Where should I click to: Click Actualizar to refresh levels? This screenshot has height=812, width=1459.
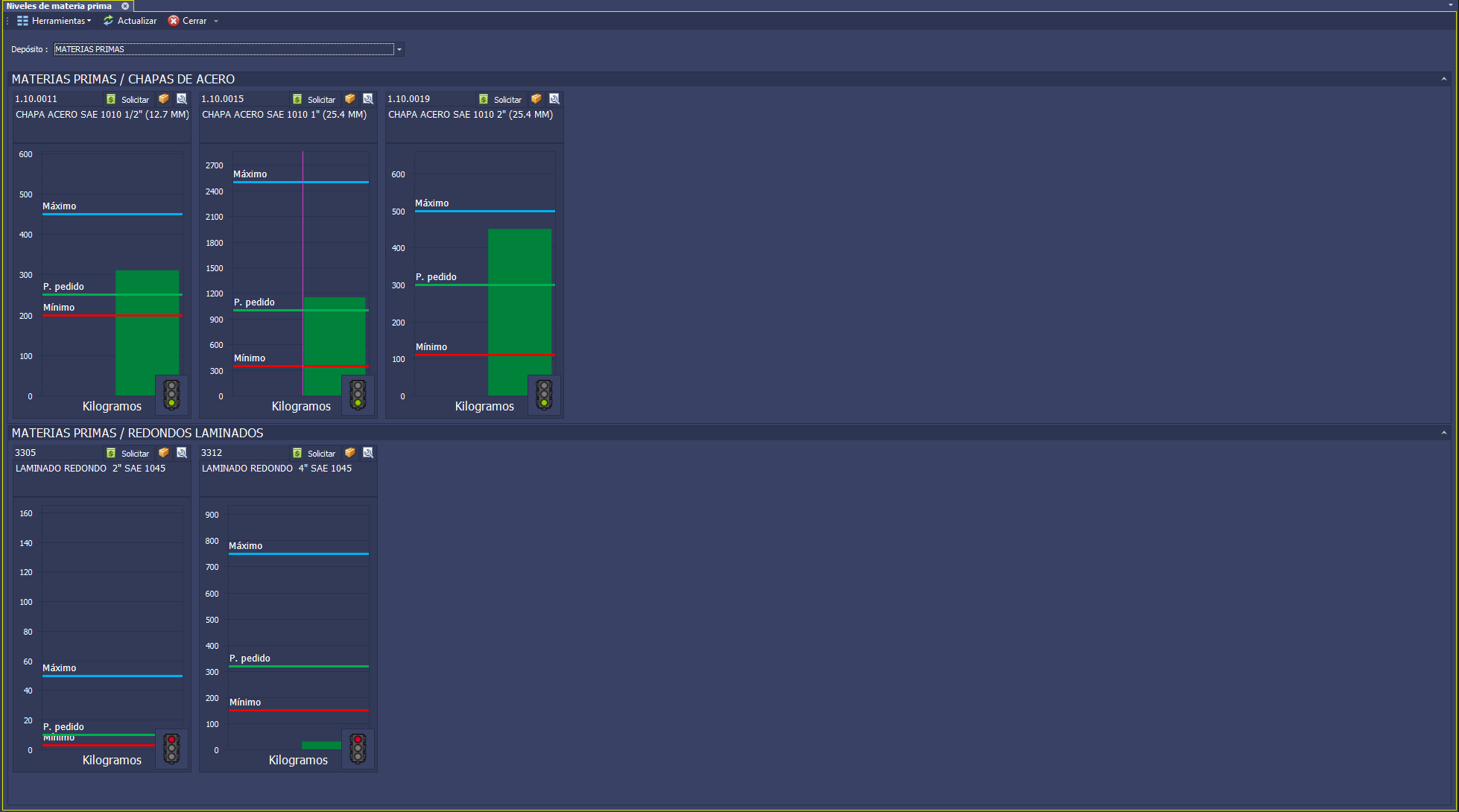(x=130, y=21)
